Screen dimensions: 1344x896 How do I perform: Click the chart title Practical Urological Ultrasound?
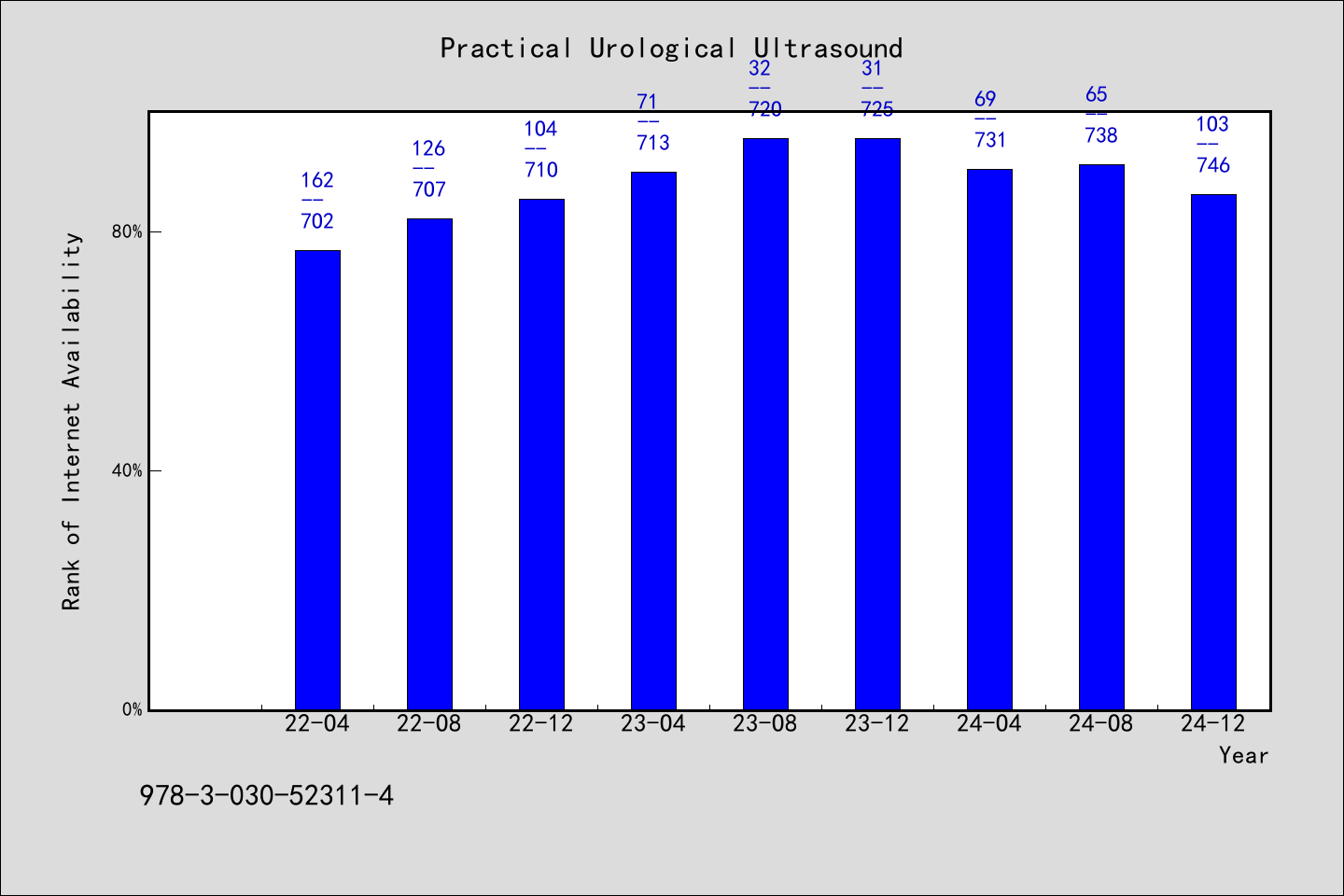[x=671, y=49]
